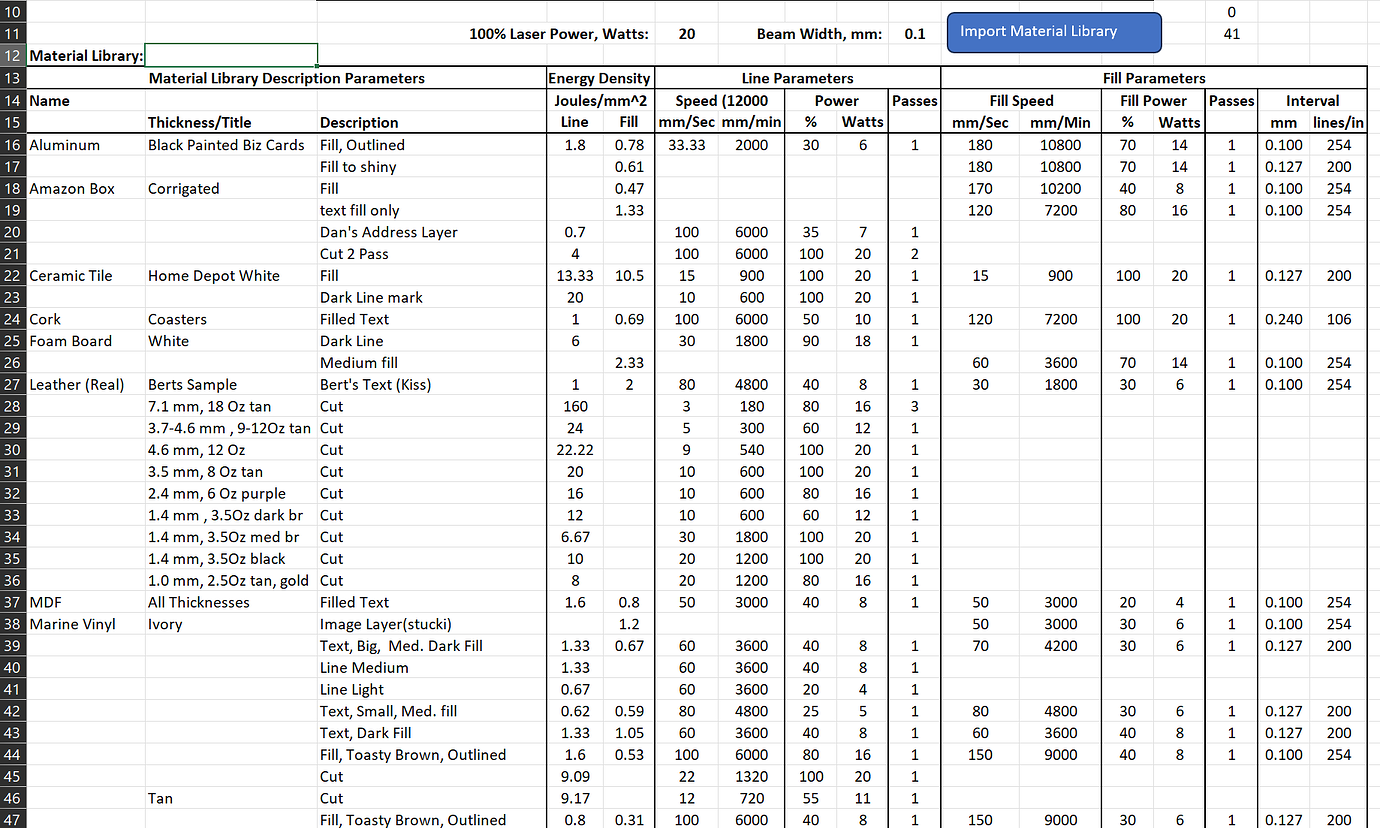
Task: Select the Berts Sample title cell
Action: pyautogui.click(x=231, y=384)
